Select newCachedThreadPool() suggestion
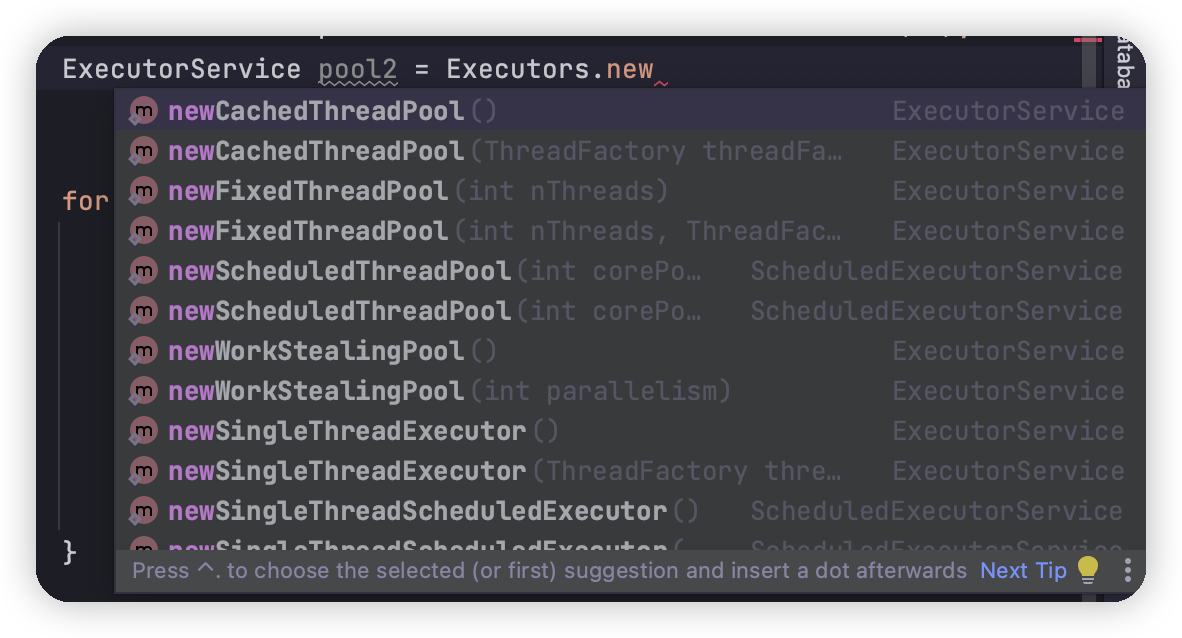Viewport: 1182px width, 638px height. point(629,111)
